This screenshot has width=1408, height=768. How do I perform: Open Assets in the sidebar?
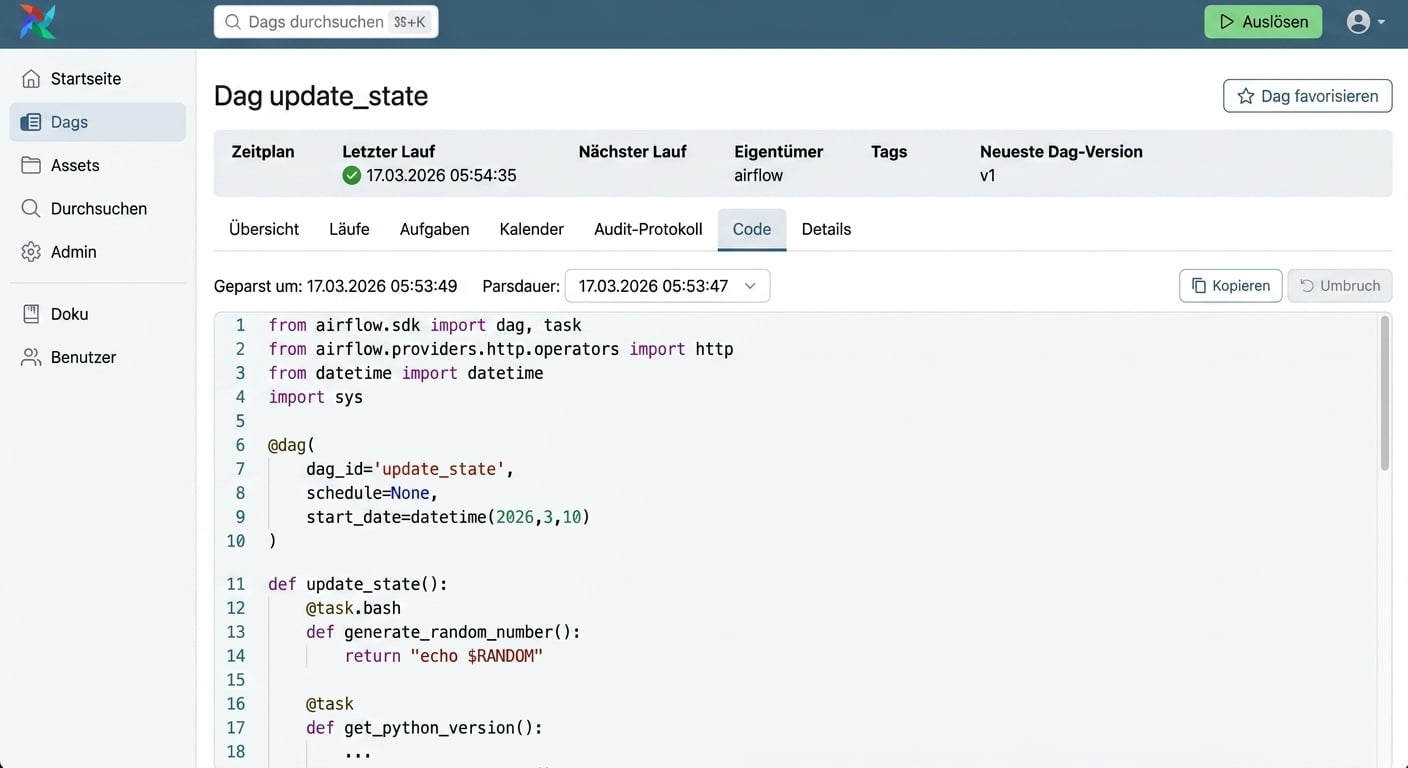click(x=98, y=165)
